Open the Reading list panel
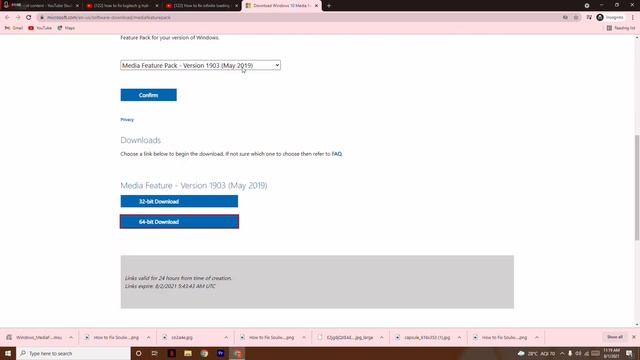The width and height of the screenshot is (640, 360). (621, 28)
